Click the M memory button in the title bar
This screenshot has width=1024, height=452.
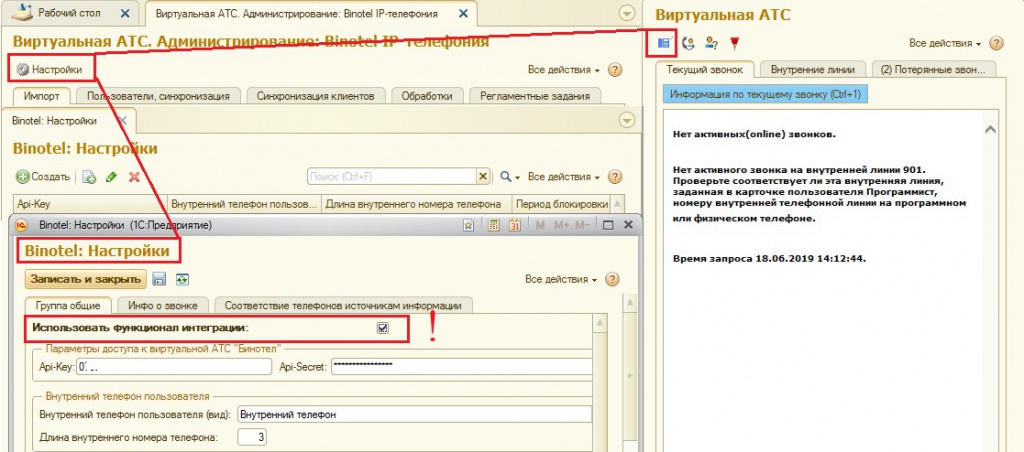tap(540, 225)
